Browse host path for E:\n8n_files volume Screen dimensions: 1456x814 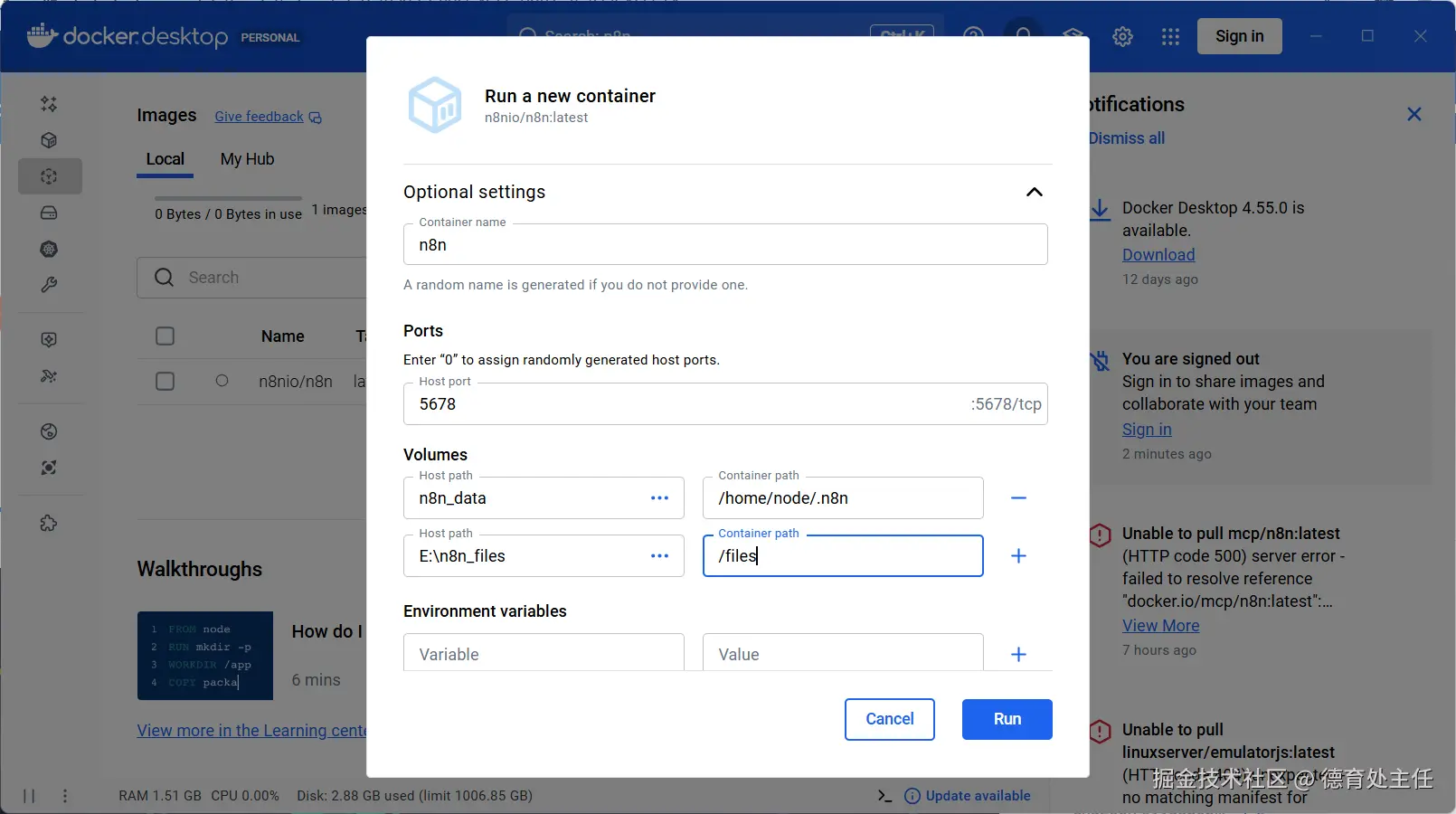click(x=659, y=556)
